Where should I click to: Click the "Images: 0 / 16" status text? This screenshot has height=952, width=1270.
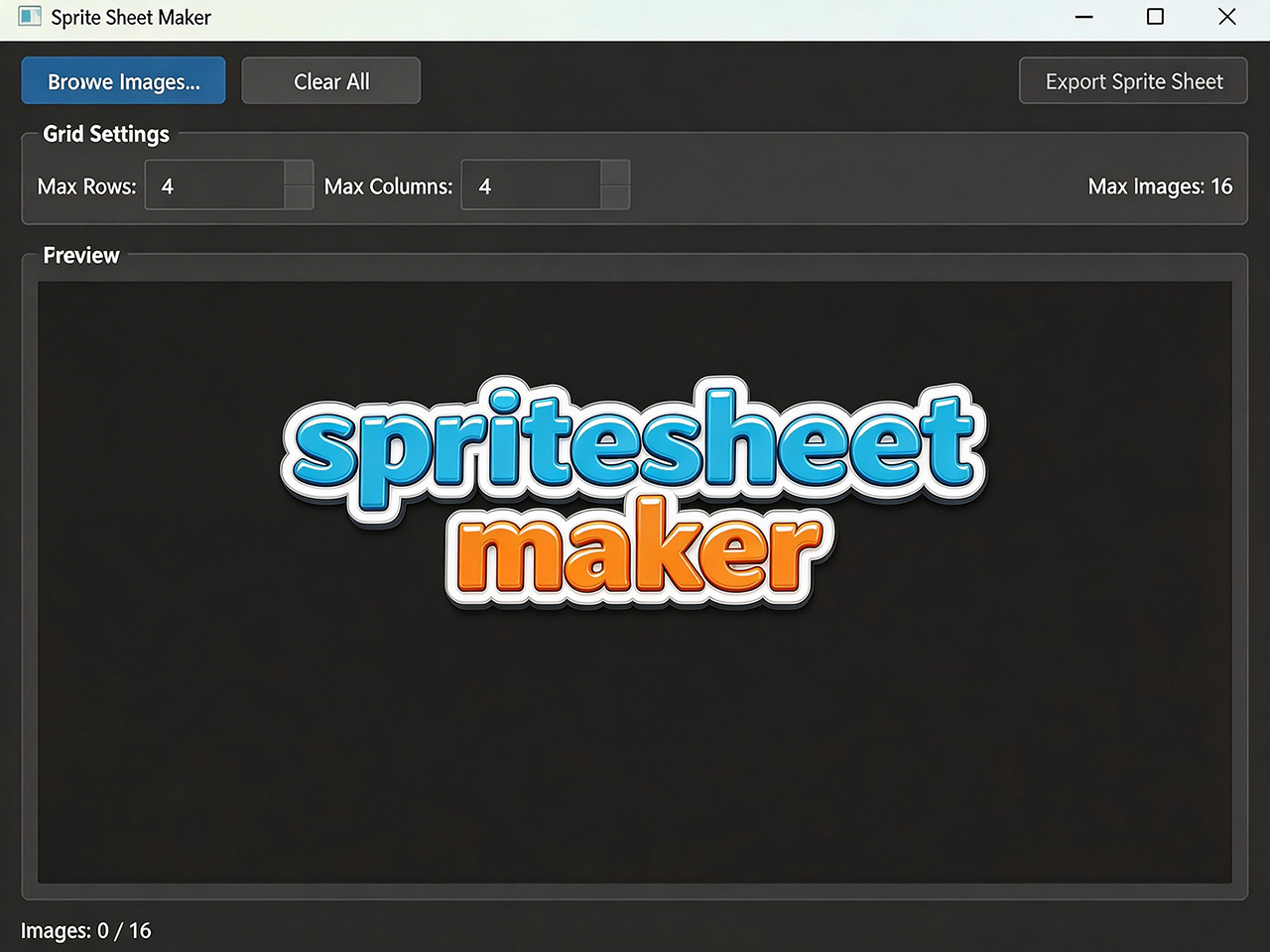(86, 930)
